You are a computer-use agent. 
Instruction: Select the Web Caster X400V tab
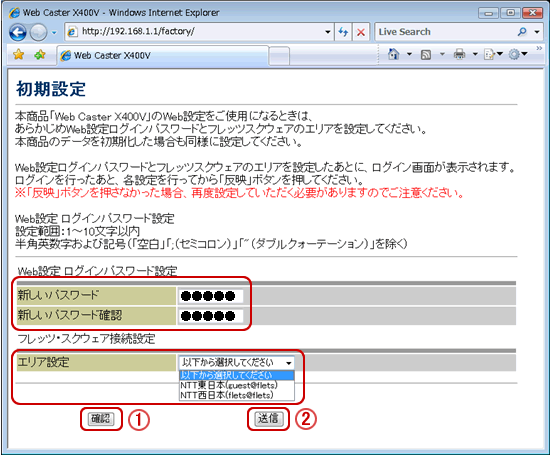pos(163,55)
